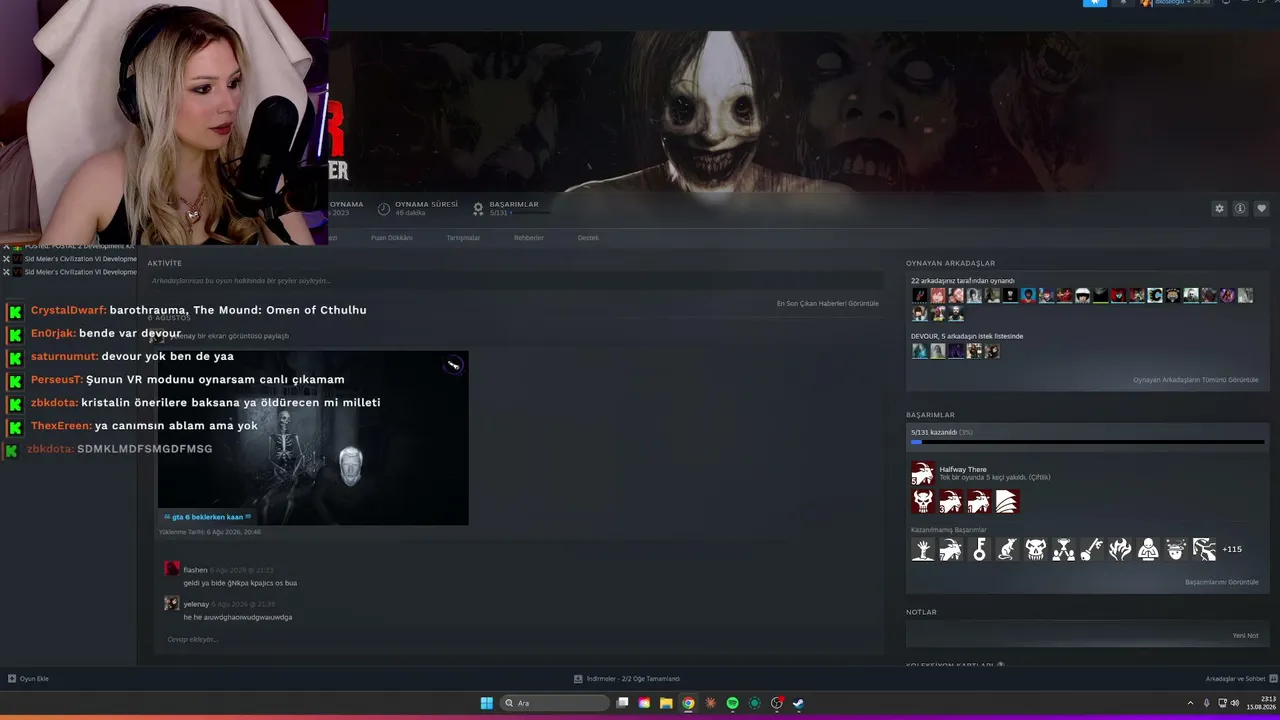Open File Explorer from the taskbar
This screenshot has height=720, width=1280.
pos(666,703)
